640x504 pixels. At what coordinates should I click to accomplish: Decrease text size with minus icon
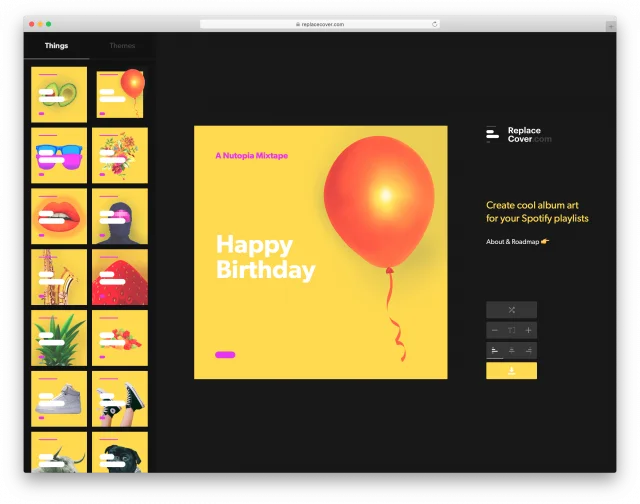[494, 330]
